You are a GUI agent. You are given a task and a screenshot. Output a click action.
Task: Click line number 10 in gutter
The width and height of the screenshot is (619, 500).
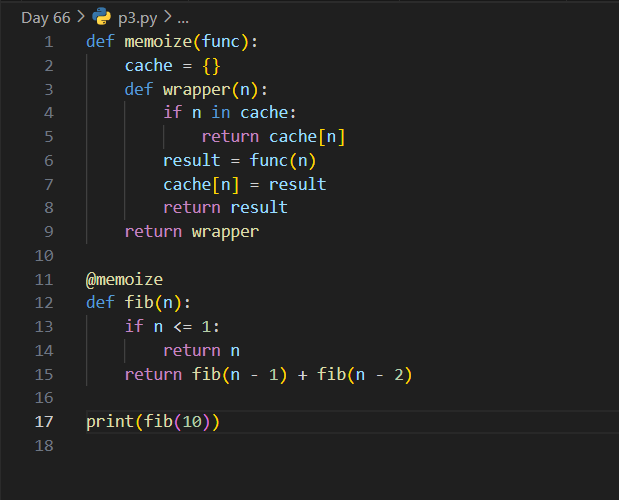pyautogui.click(x=44, y=255)
